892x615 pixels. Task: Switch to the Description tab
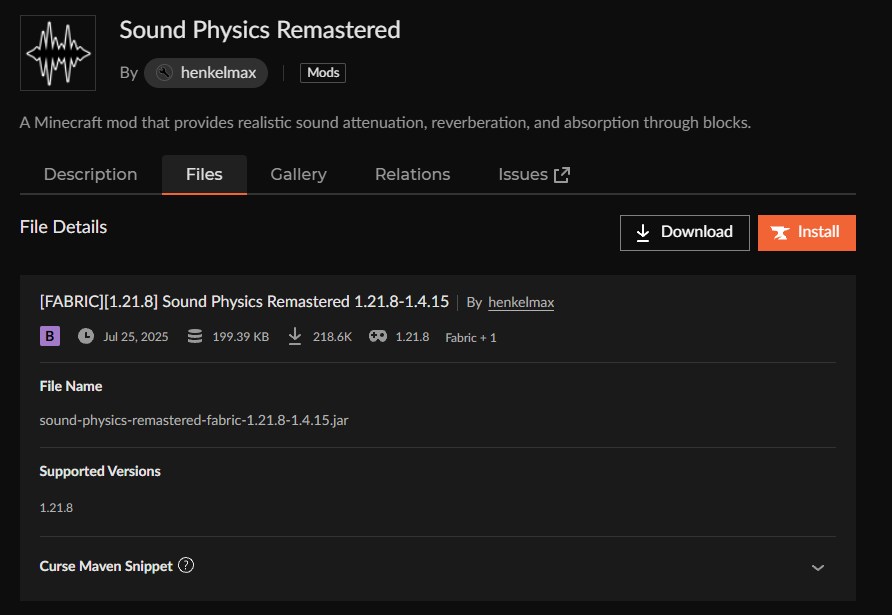tap(90, 174)
